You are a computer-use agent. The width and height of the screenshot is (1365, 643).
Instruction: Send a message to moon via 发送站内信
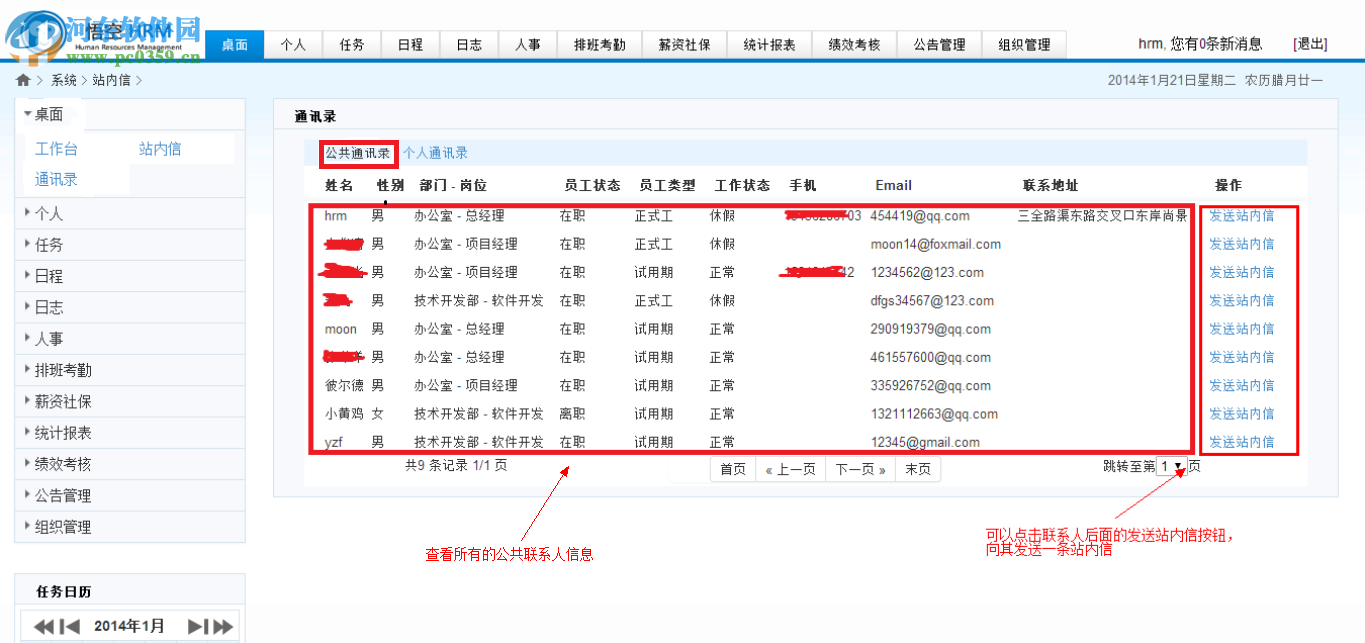coord(1243,328)
